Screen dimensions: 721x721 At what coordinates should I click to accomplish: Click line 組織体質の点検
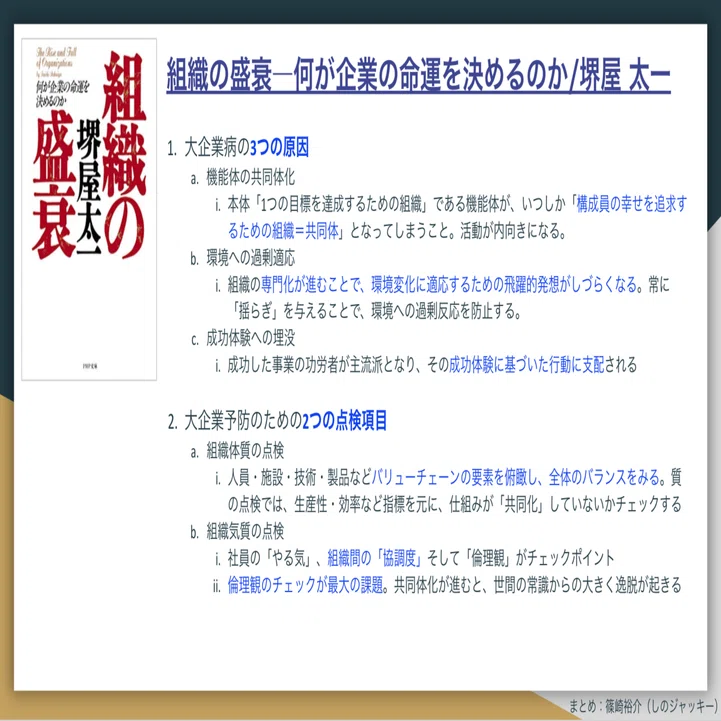point(245,451)
